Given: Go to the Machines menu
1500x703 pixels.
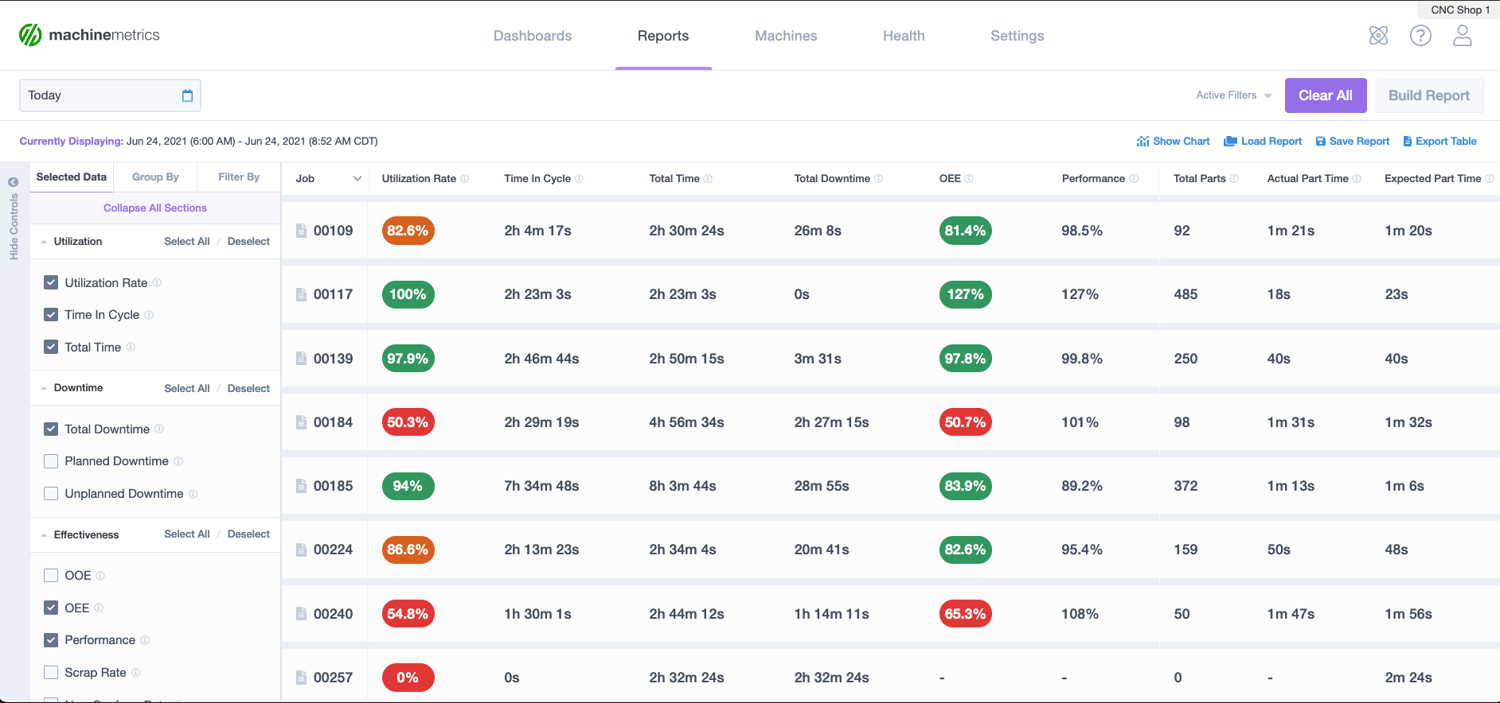Looking at the screenshot, I should pos(785,36).
